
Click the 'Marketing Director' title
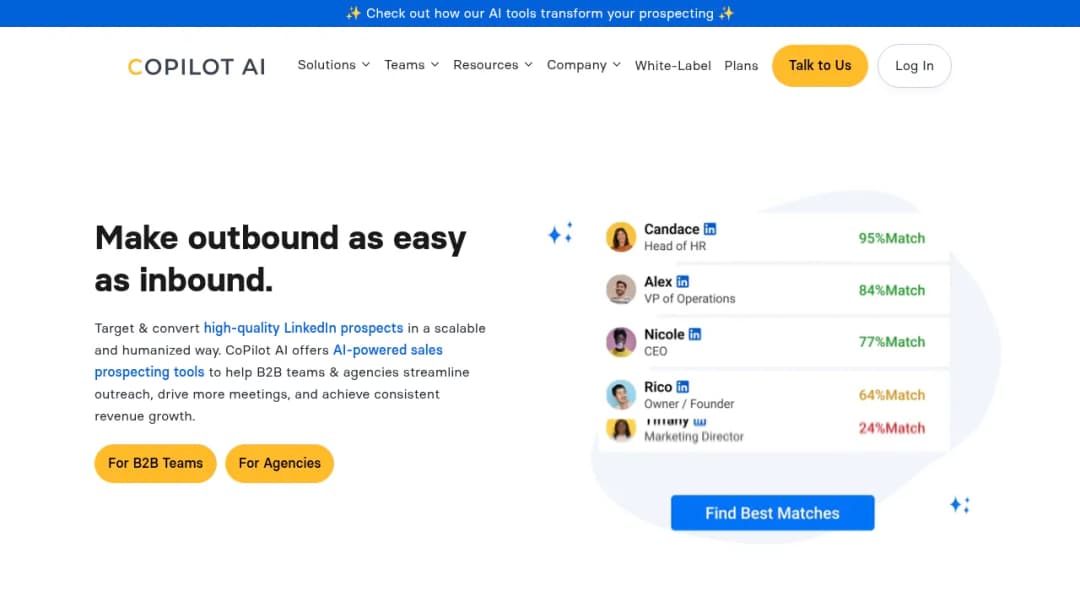[694, 437]
